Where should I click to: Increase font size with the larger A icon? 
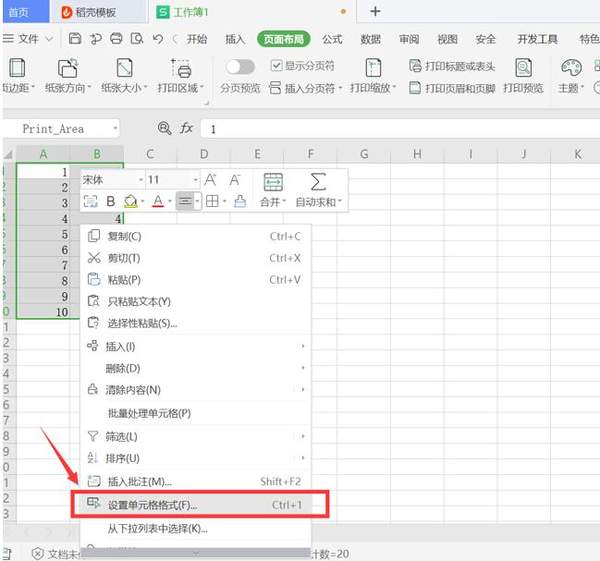pos(210,180)
